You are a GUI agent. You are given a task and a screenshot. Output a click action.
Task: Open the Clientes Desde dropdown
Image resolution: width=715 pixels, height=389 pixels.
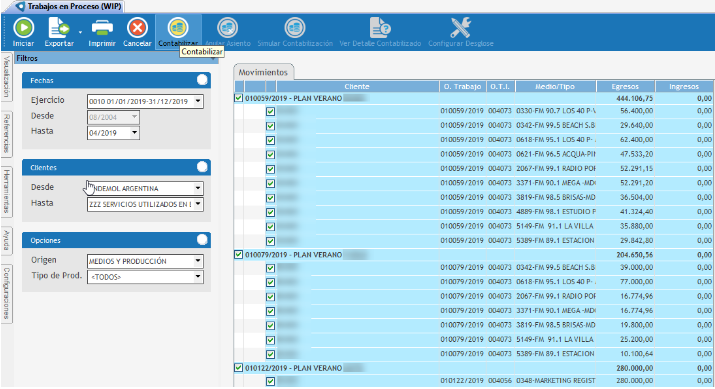(x=198, y=188)
